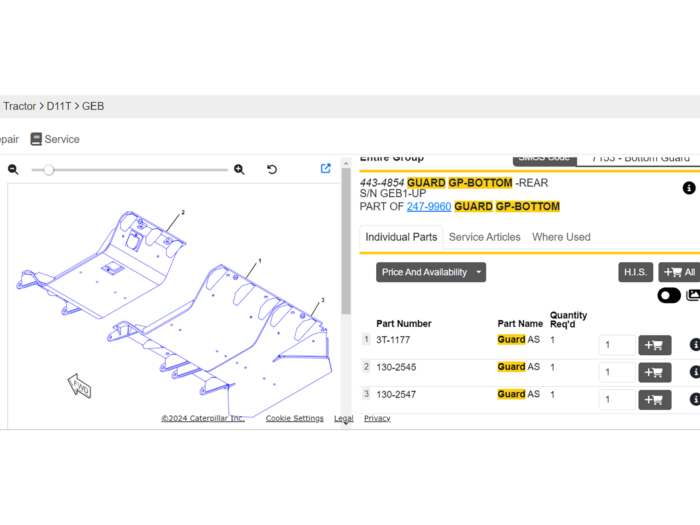This screenshot has height=525, width=700.
Task: Click the Quantity Req'd column header
Action: click(x=568, y=320)
